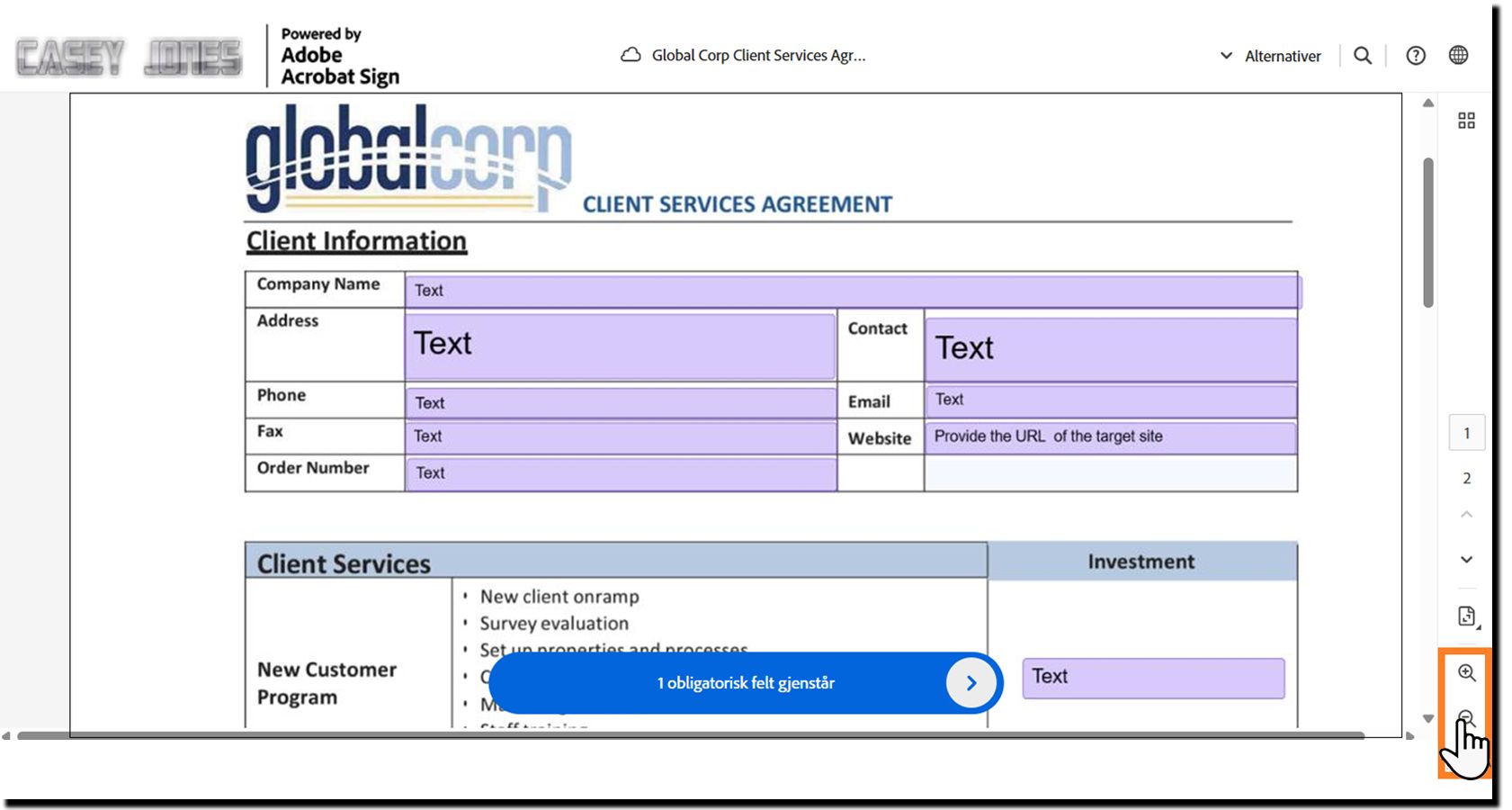Click the vertical scrollbar up arrow
This screenshot has height=810, width=1512.
coord(1428,103)
